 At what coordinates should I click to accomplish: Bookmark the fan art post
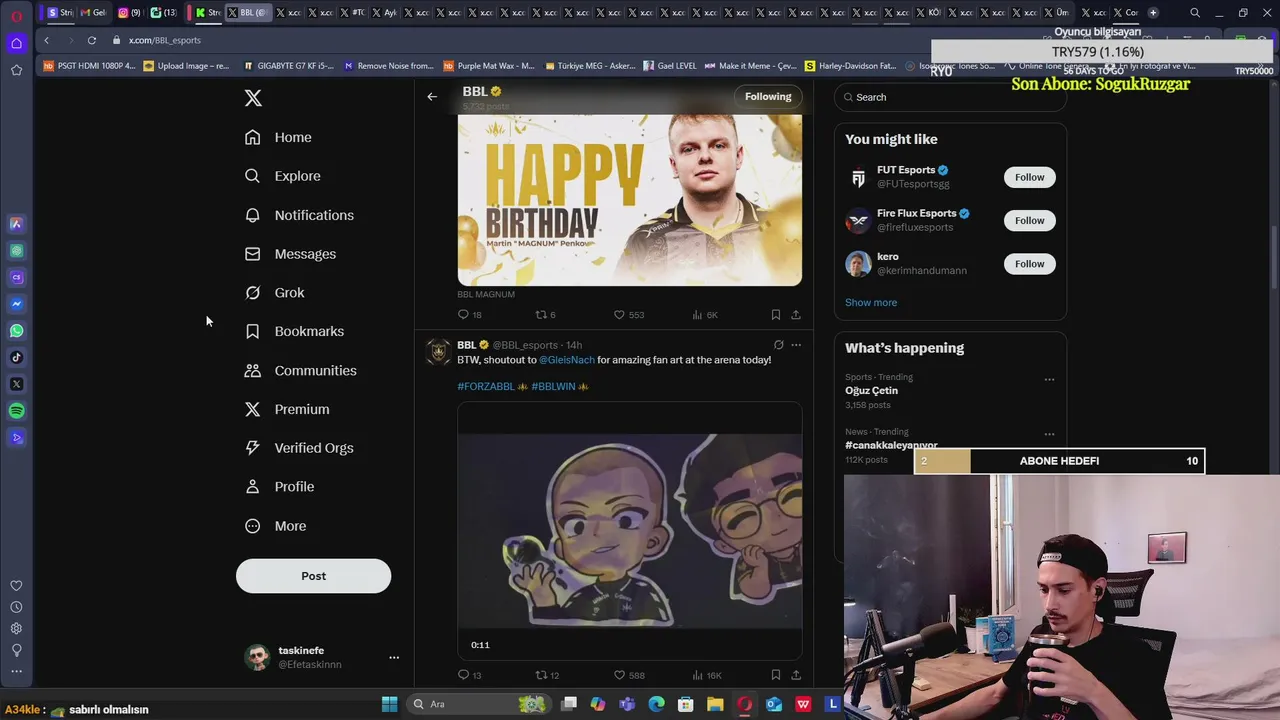click(775, 675)
